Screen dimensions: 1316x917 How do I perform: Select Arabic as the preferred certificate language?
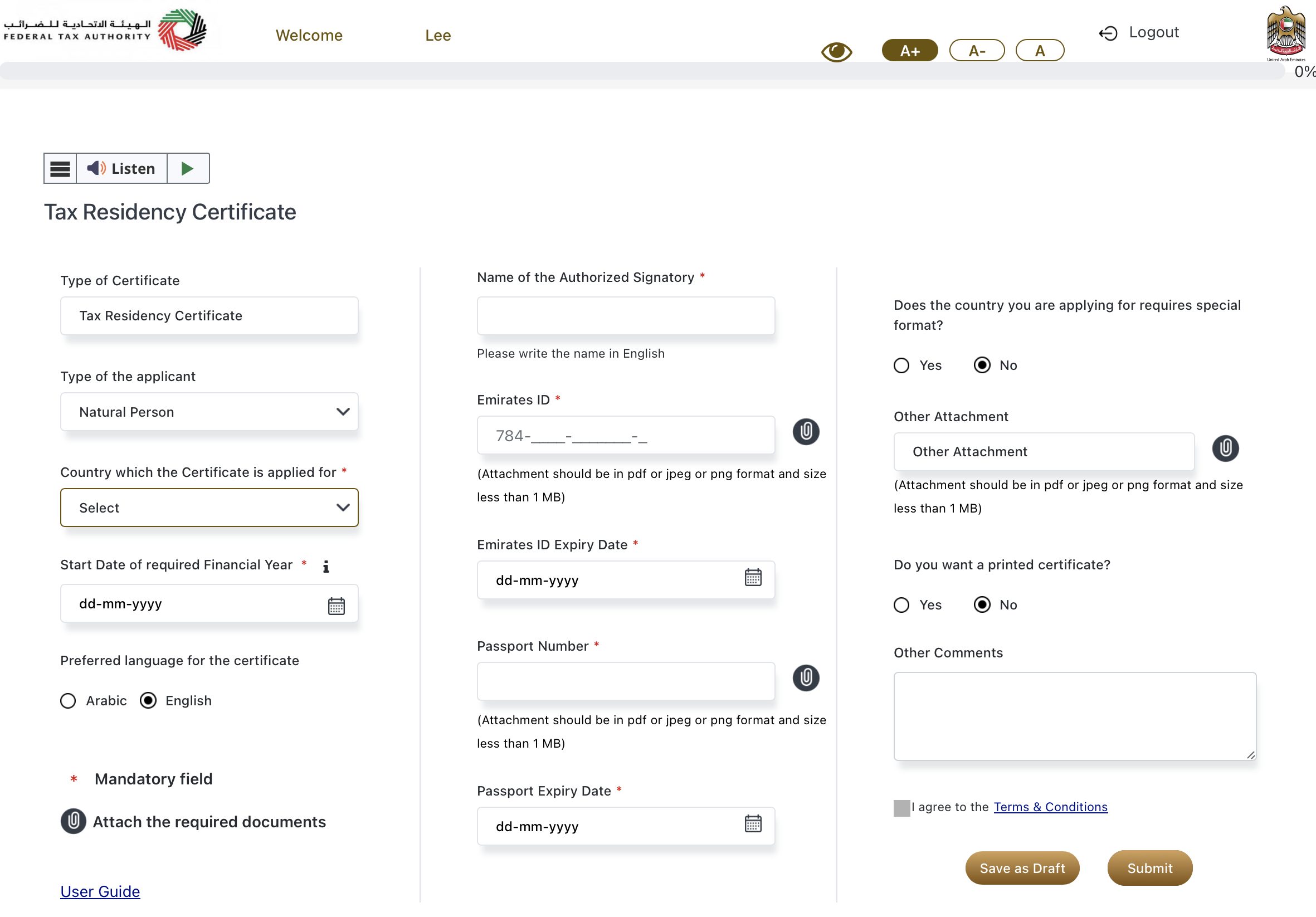point(68,700)
